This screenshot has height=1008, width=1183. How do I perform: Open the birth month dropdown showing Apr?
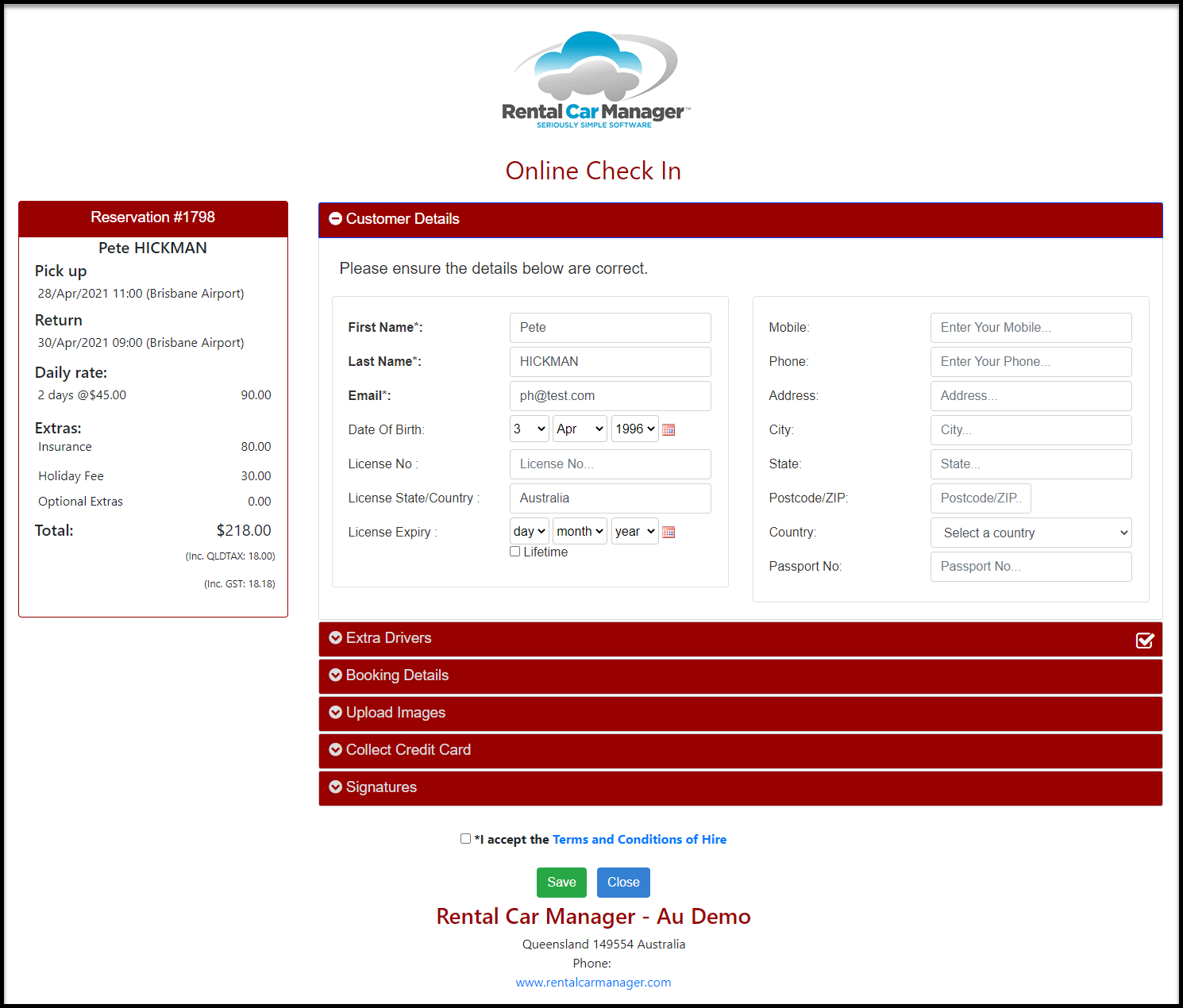pos(580,429)
